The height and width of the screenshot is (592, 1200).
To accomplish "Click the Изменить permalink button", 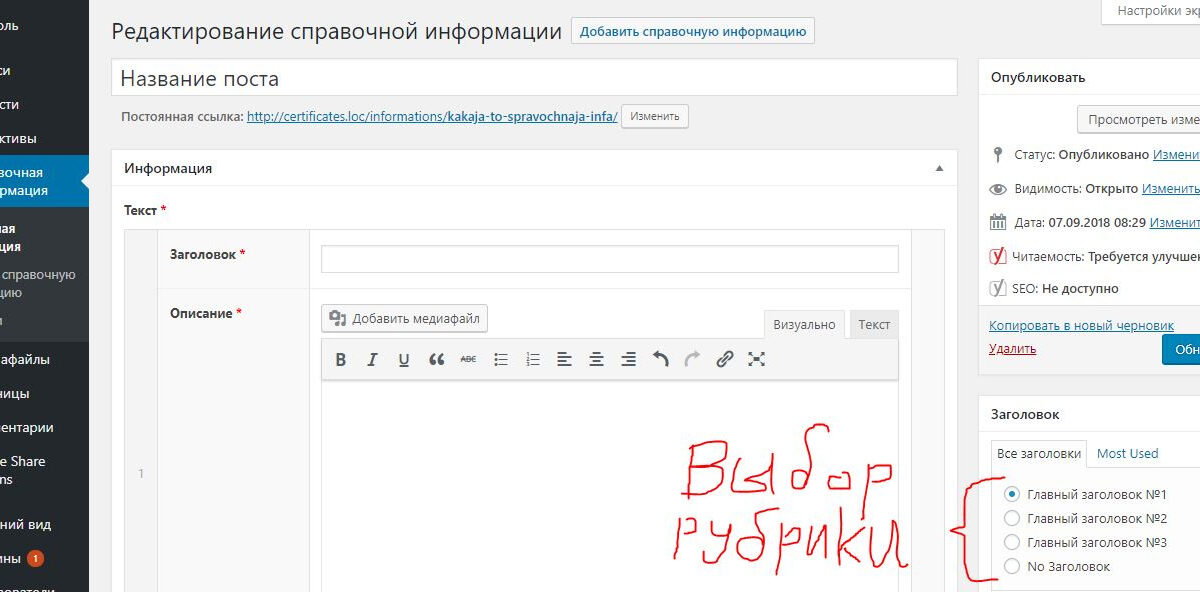I will tap(655, 116).
